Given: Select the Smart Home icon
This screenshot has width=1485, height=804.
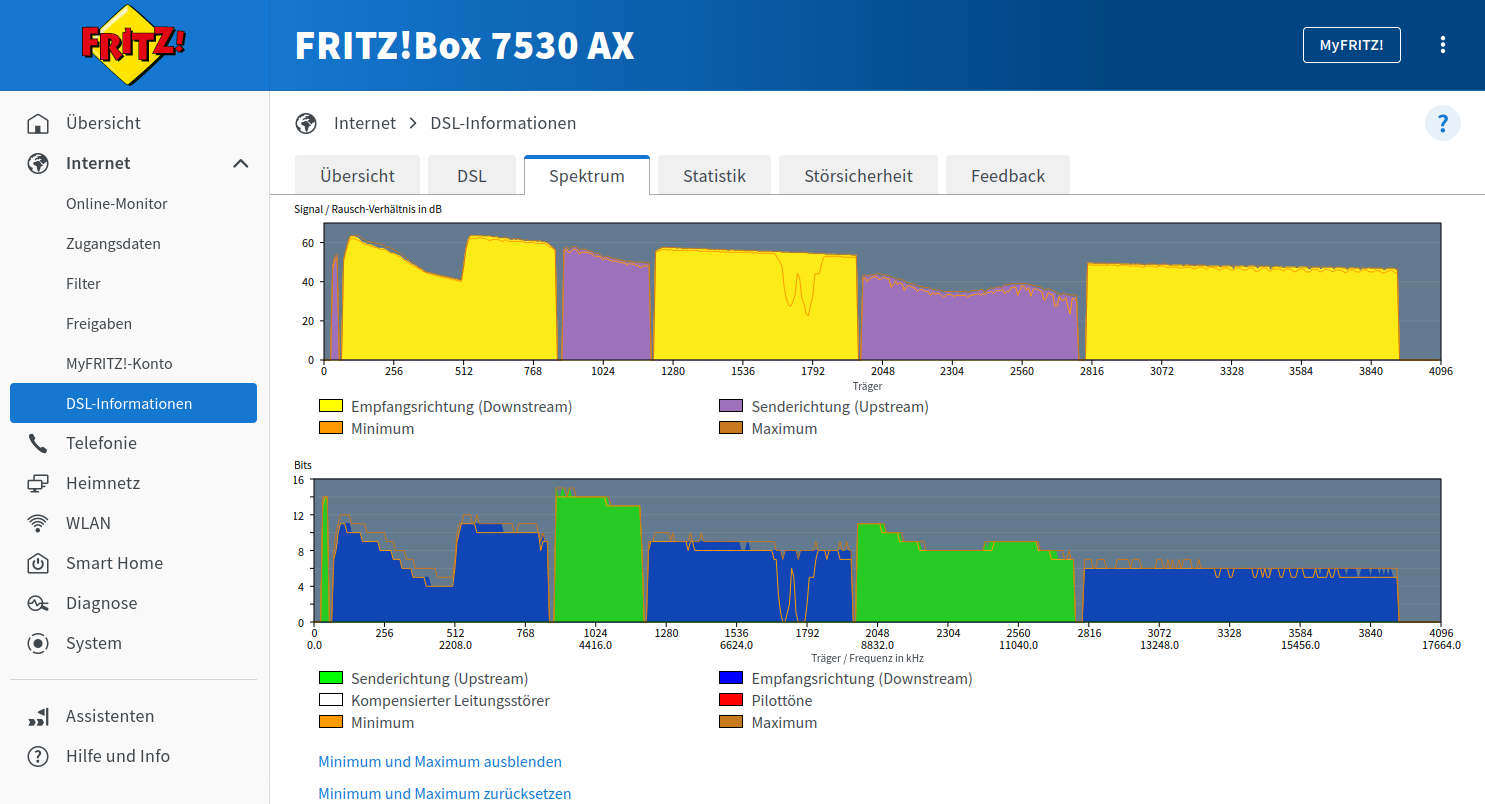Looking at the screenshot, I should pyautogui.click(x=38, y=563).
